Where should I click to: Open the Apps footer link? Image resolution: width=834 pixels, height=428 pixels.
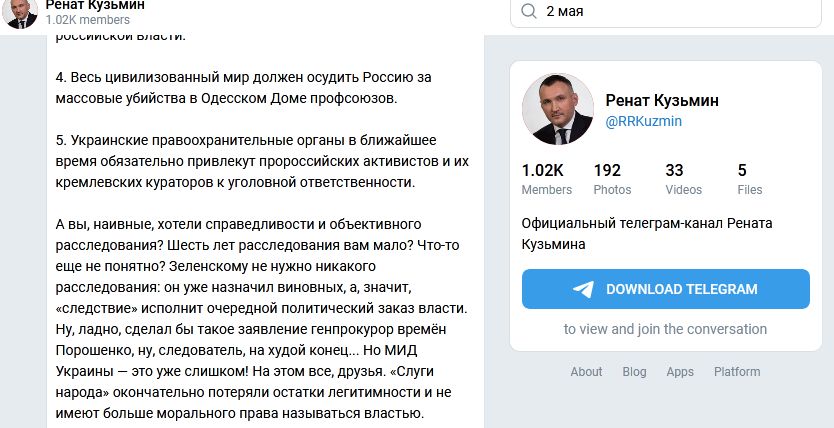coord(680,372)
